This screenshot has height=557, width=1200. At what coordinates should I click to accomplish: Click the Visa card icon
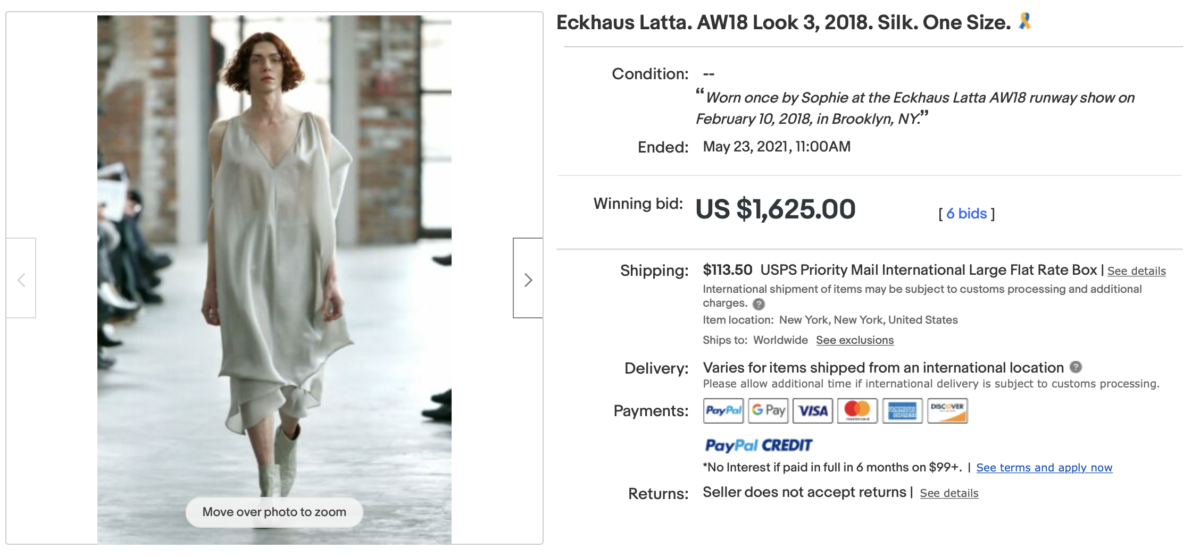tap(813, 410)
